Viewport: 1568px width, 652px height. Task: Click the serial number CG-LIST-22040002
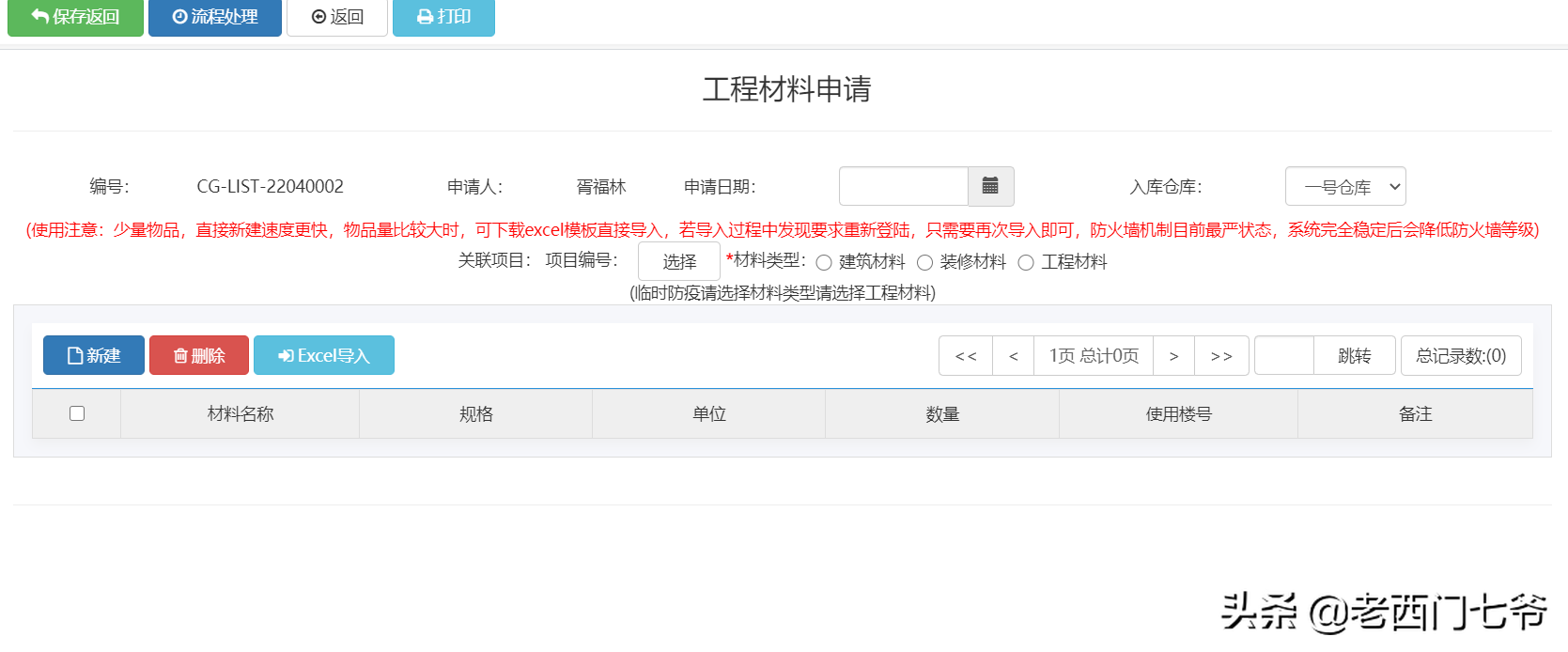tap(271, 186)
